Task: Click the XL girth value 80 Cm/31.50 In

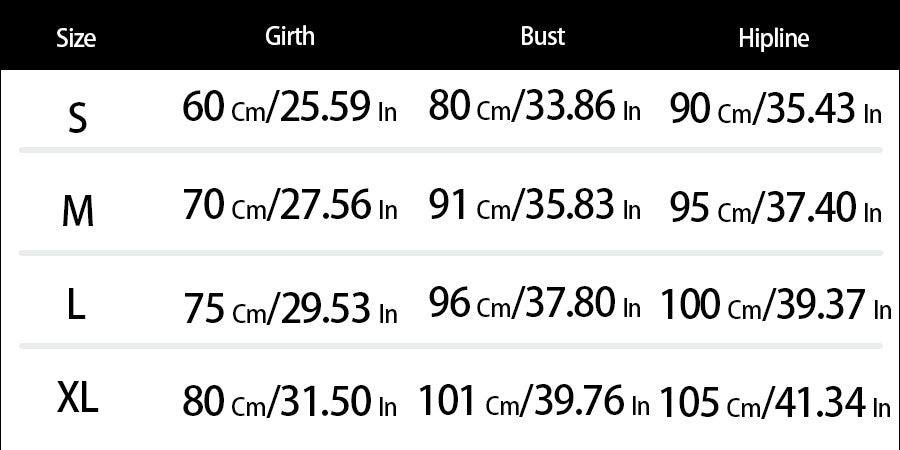Action: pos(290,403)
